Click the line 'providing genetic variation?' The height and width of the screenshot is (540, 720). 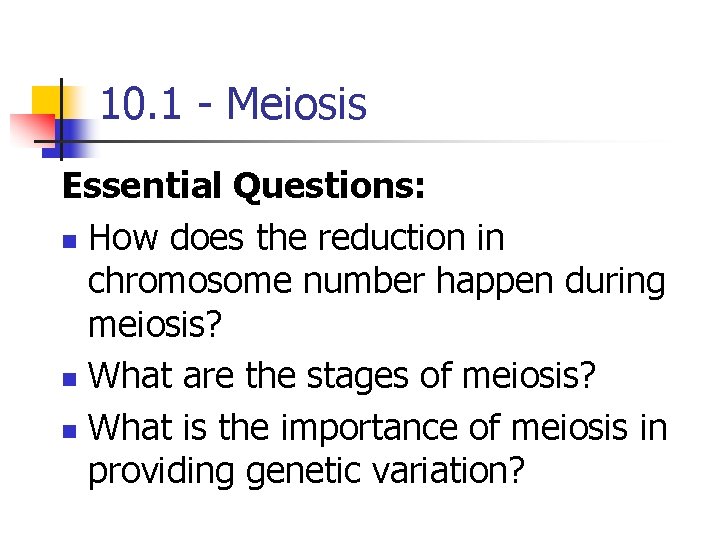point(305,471)
